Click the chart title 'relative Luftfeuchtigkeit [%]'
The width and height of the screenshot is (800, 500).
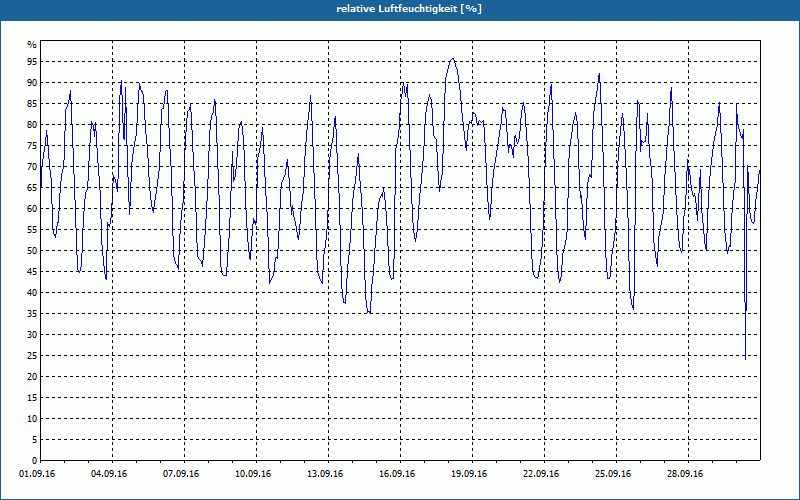click(x=409, y=9)
